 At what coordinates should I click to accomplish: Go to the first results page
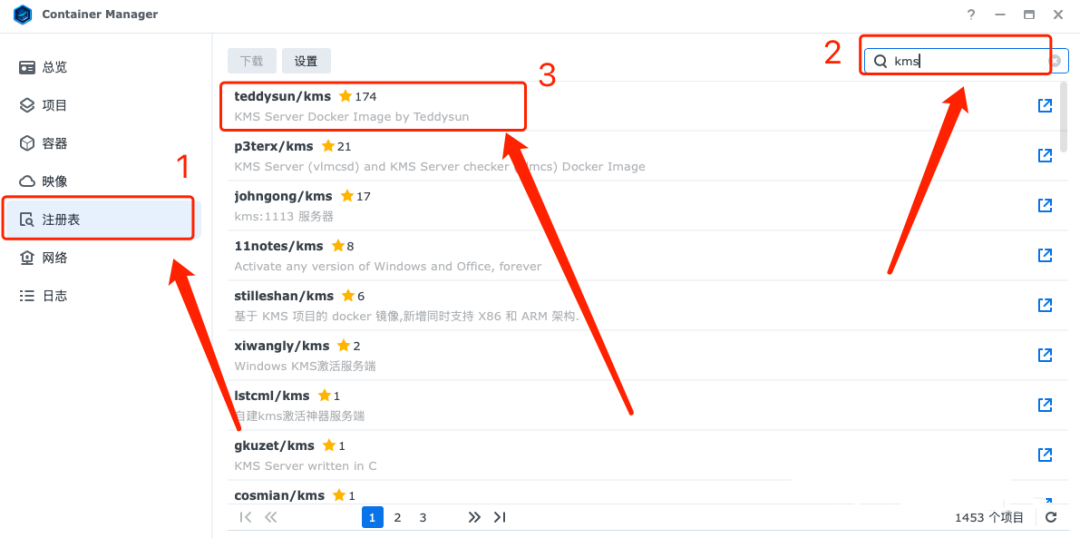pos(245,517)
